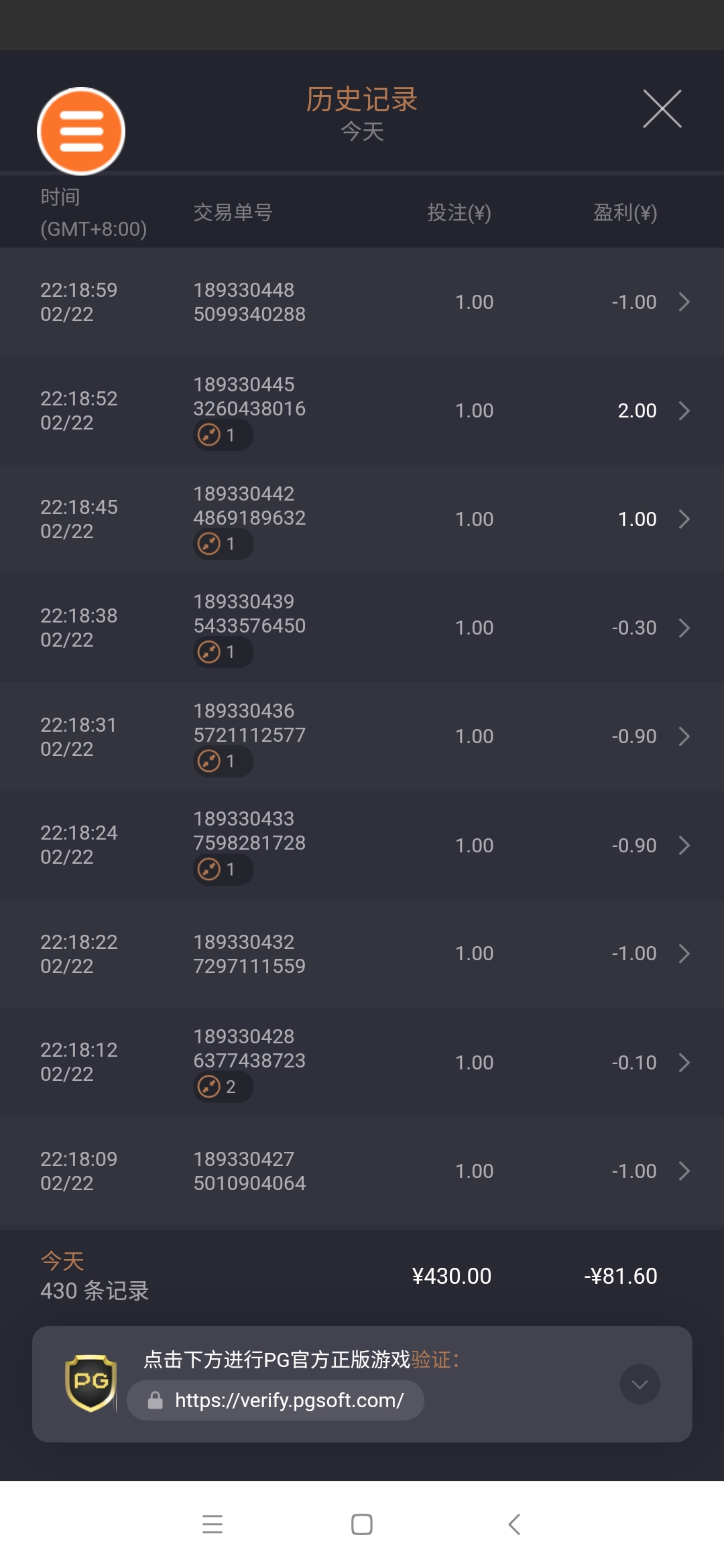This screenshot has height=1568, width=724.
Task: Tap the lock icon beside verify URL
Action: 156,1400
